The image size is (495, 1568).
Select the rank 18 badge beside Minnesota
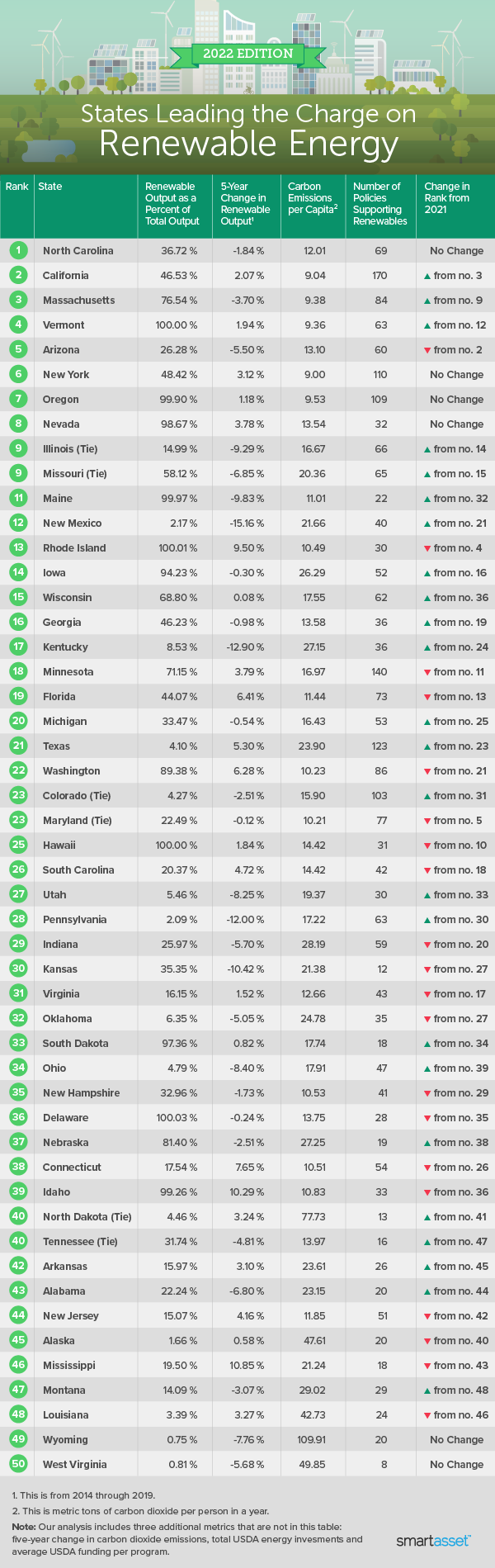point(18,671)
